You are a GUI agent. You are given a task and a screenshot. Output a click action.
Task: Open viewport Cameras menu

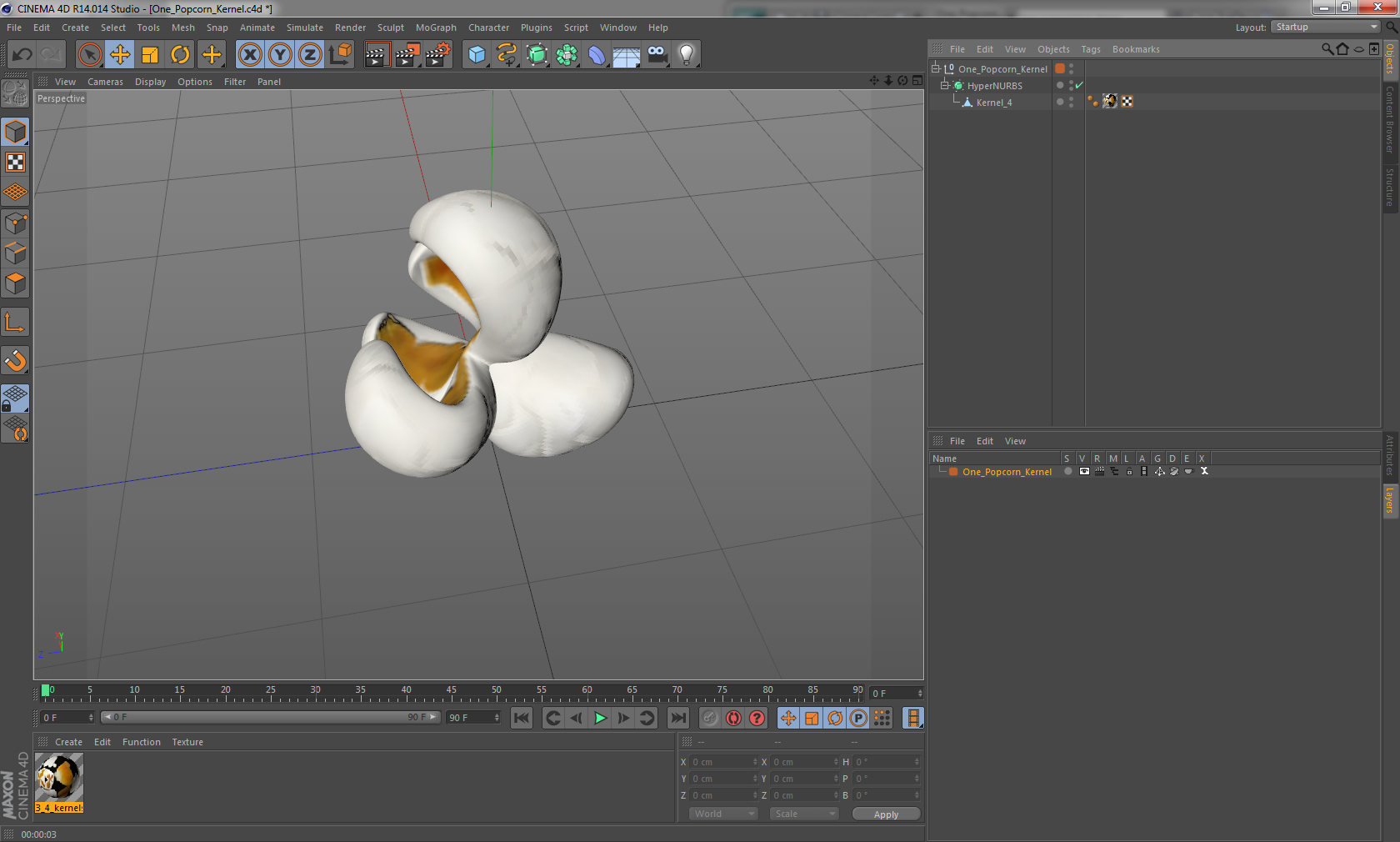click(x=105, y=82)
